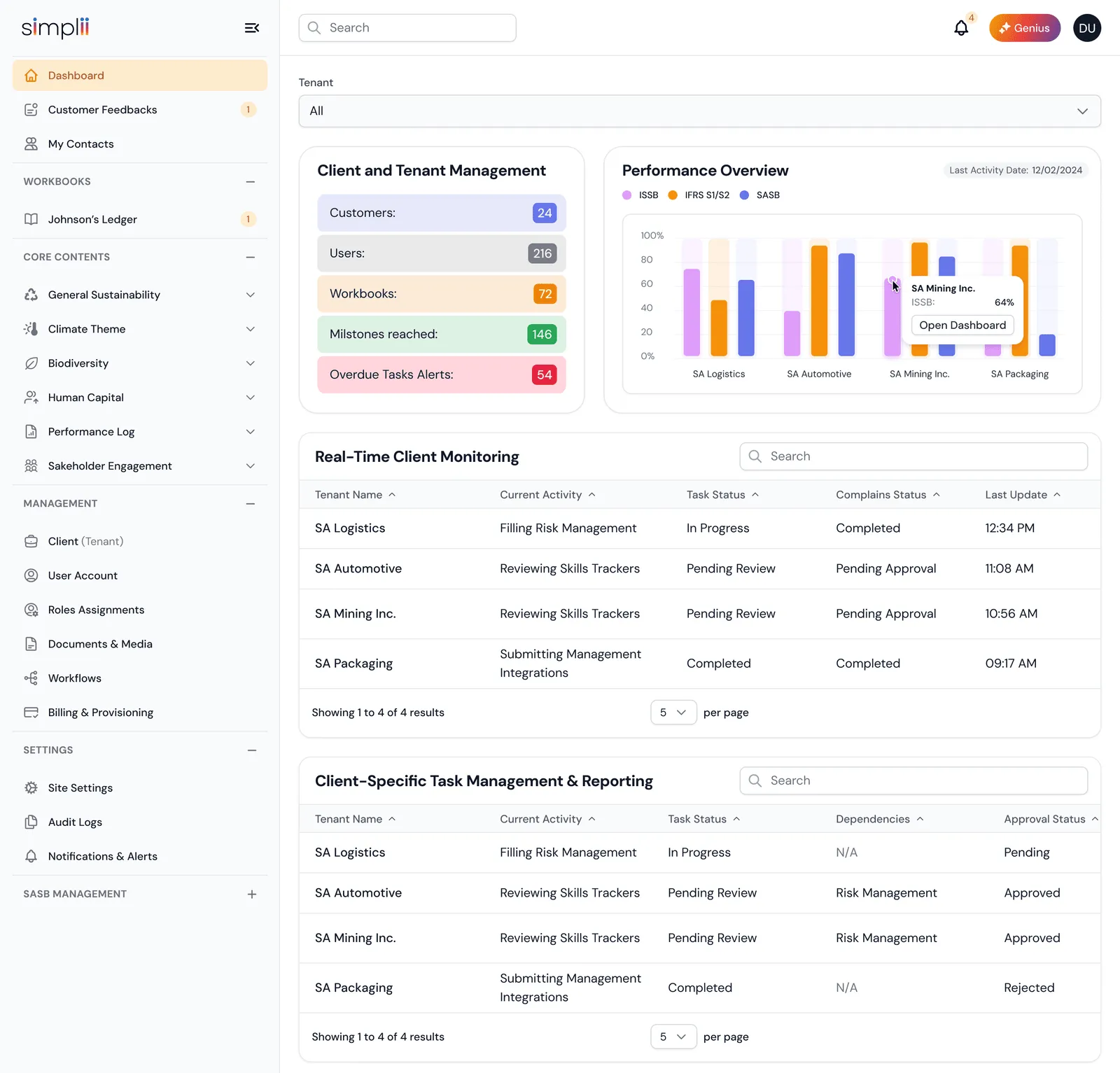Viewport: 1120px width, 1073px height.
Task: Open Dashboard in the sidebar
Action: coord(140,76)
